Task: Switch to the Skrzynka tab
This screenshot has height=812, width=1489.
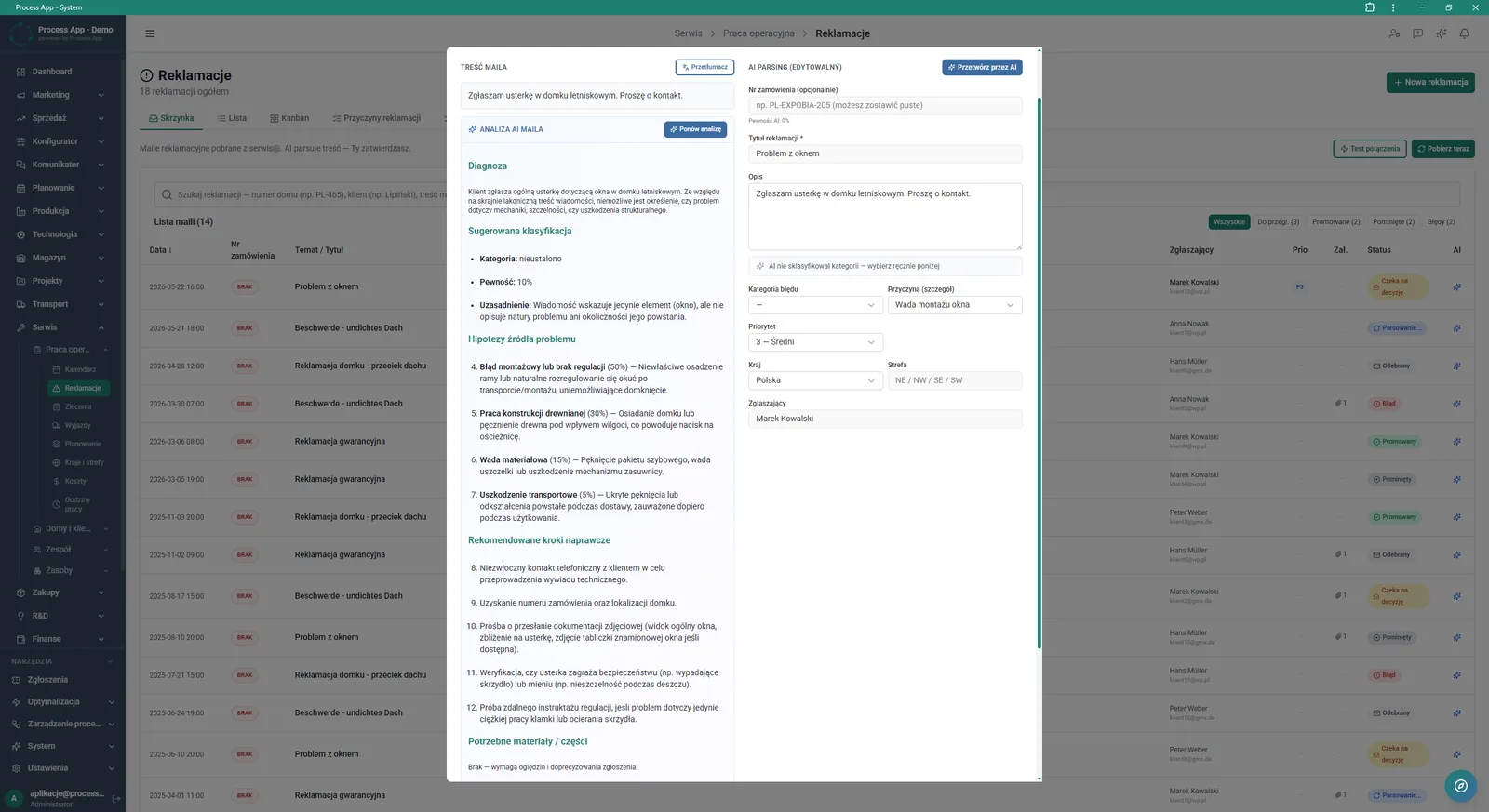Action: tap(171, 118)
